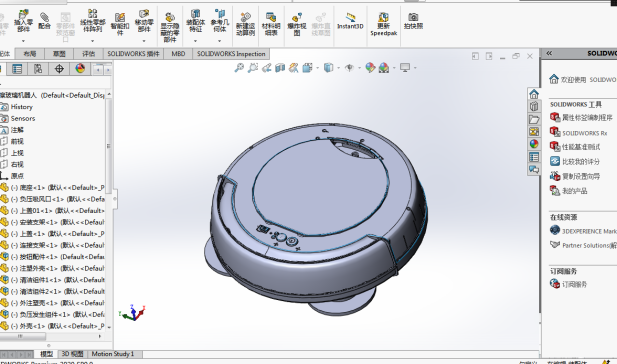Viewport: 617px width, 364px height.
Task: Open the DimXpertManager crosshair tab
Action: click(59, 69)
